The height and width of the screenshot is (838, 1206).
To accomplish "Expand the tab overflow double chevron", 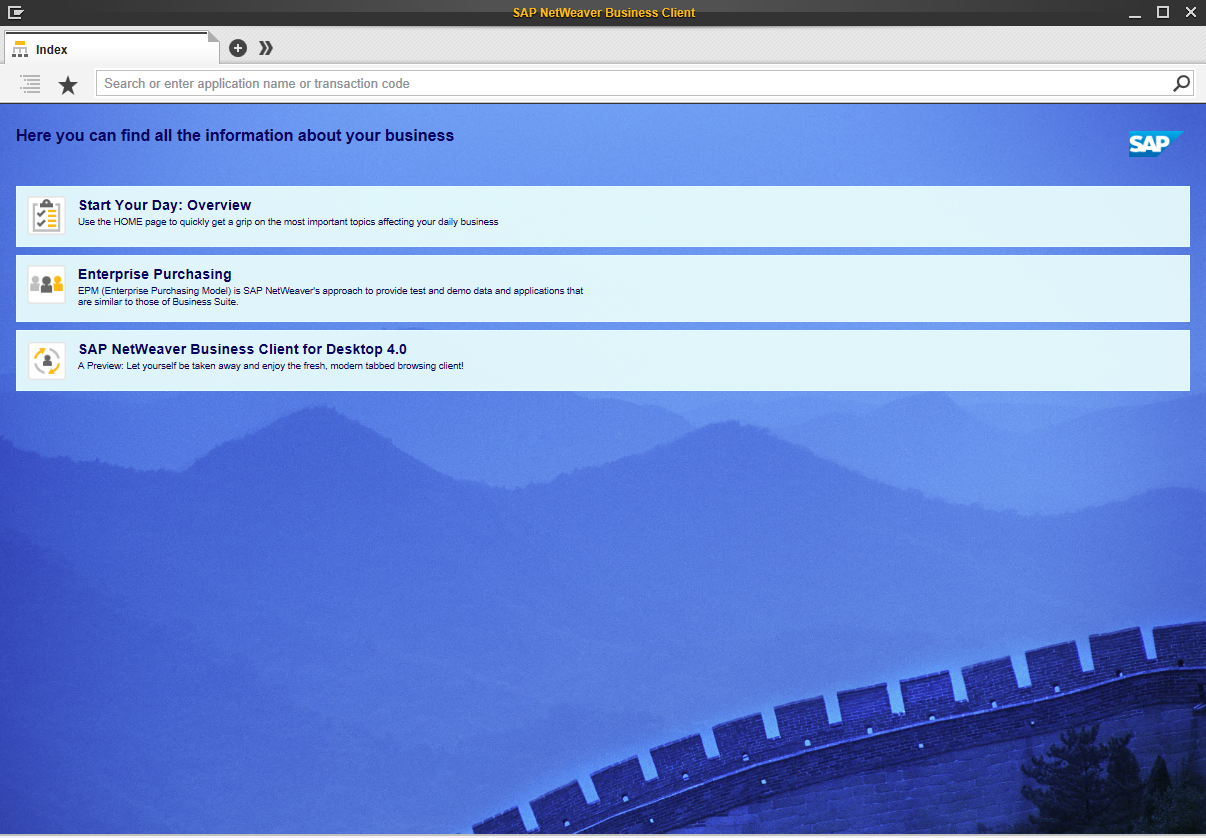I will (x=265, y=47).
